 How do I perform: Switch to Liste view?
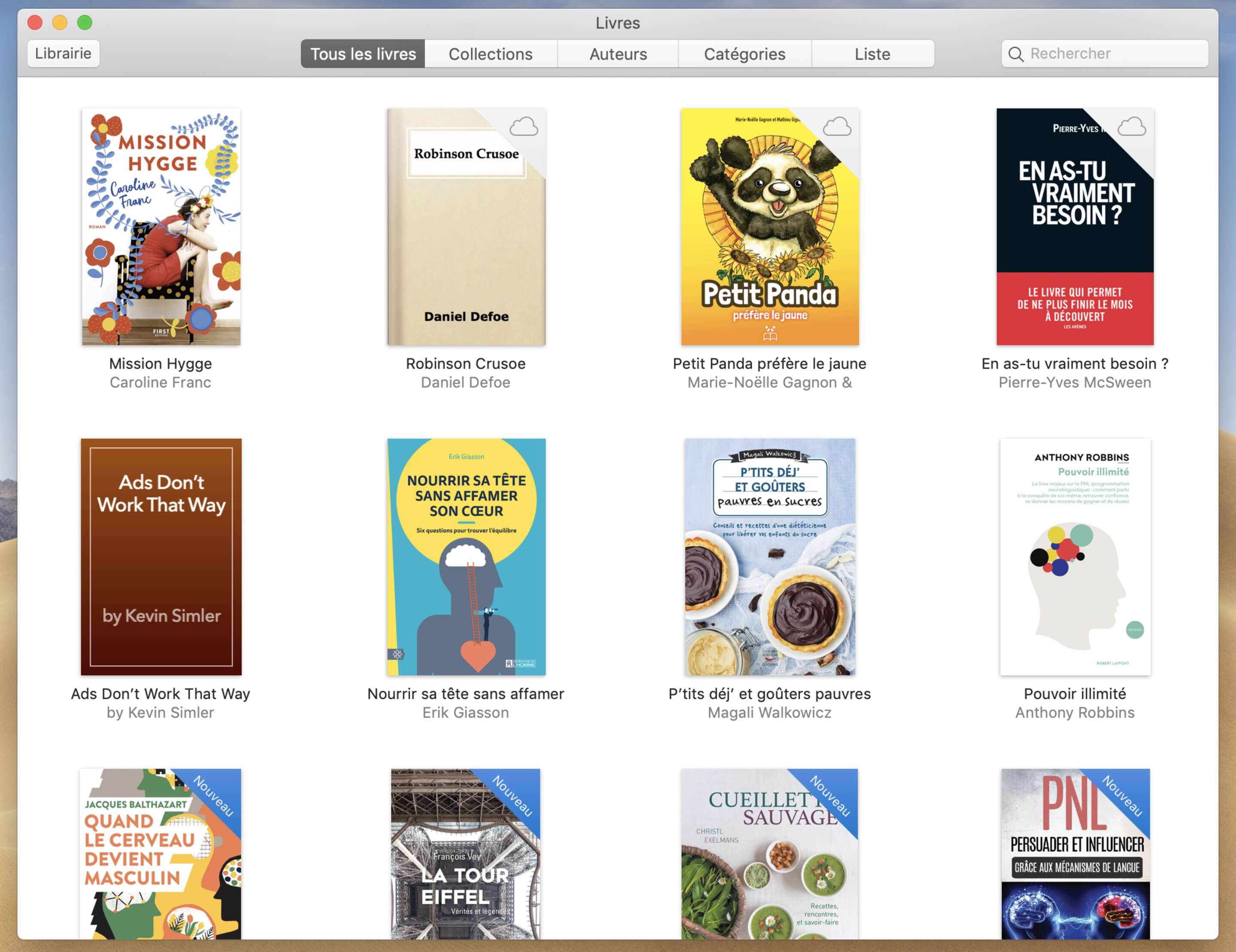click(x=872, y=55)
